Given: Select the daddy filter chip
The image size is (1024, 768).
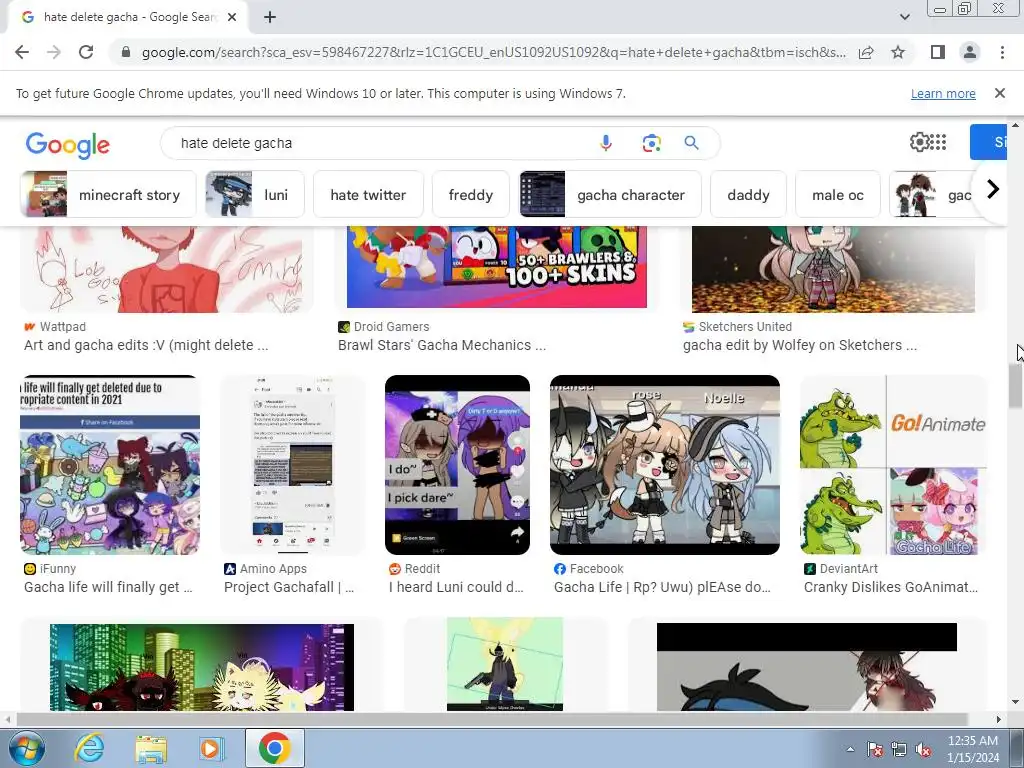Looking at the screenshot, I should click(x=748, y=195).
